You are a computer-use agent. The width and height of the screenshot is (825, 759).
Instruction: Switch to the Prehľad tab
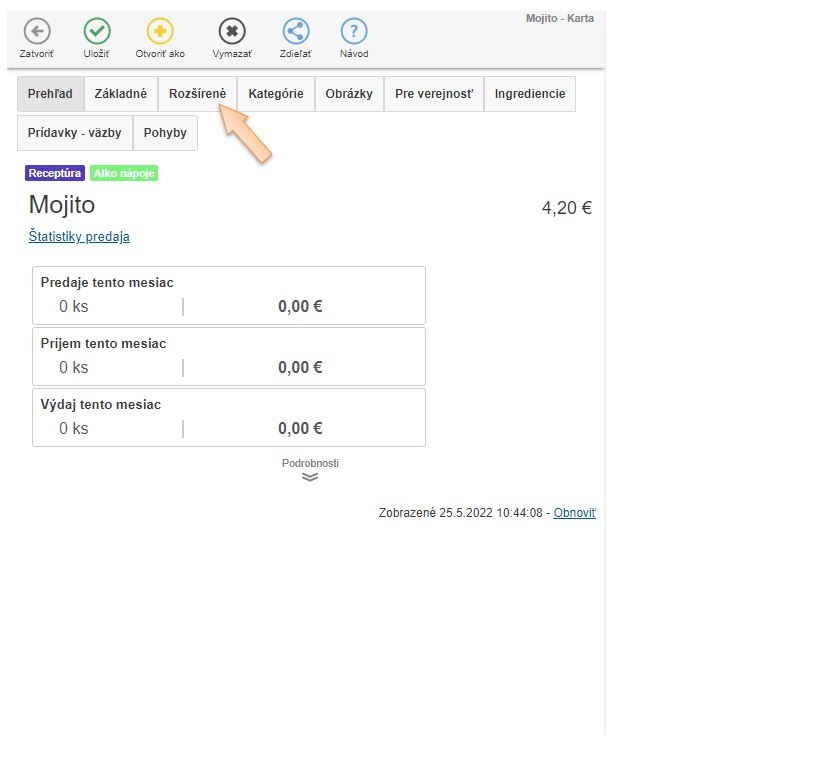pos(50,94)
